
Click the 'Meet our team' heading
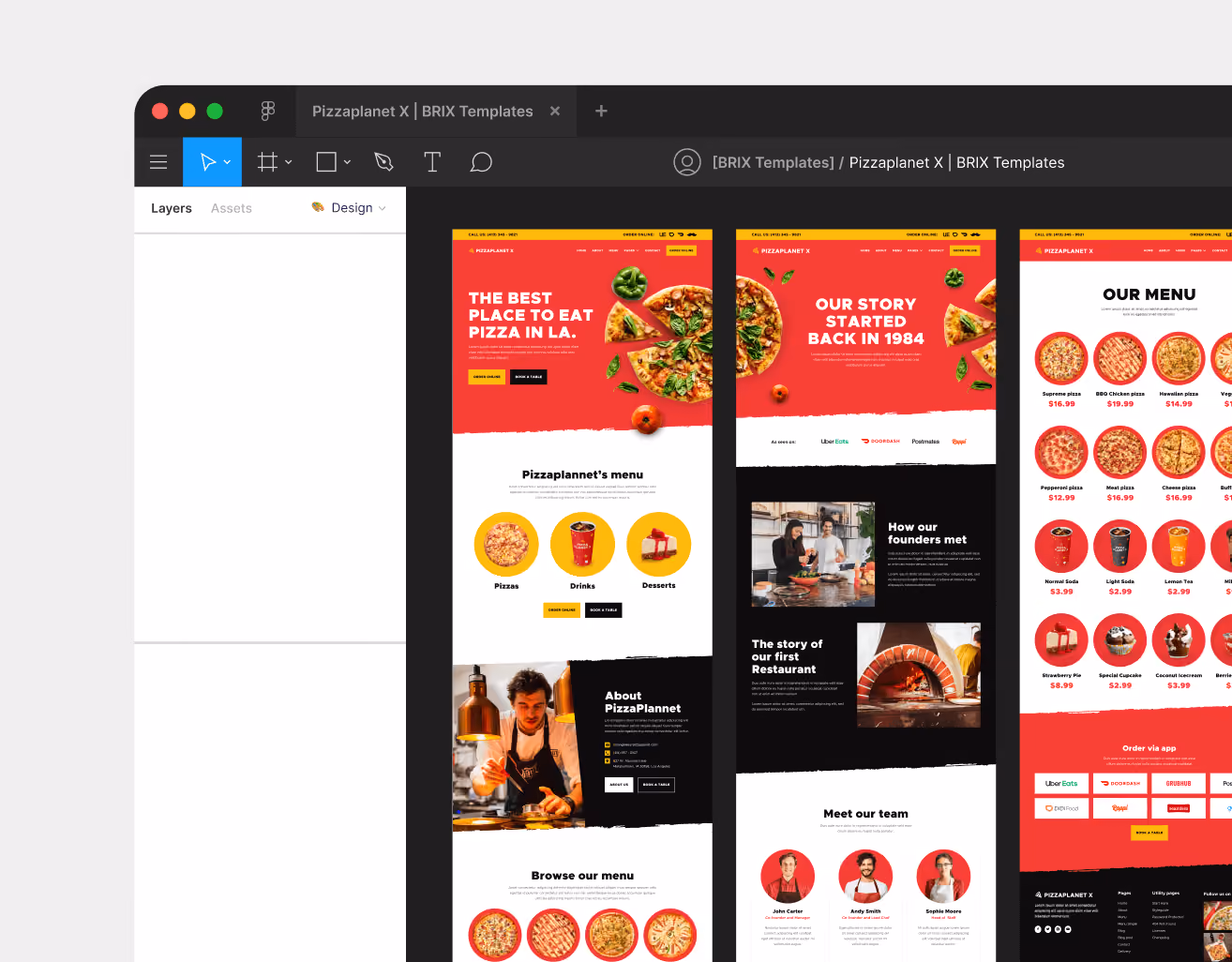pyautogui.click(x=865, y=814)
